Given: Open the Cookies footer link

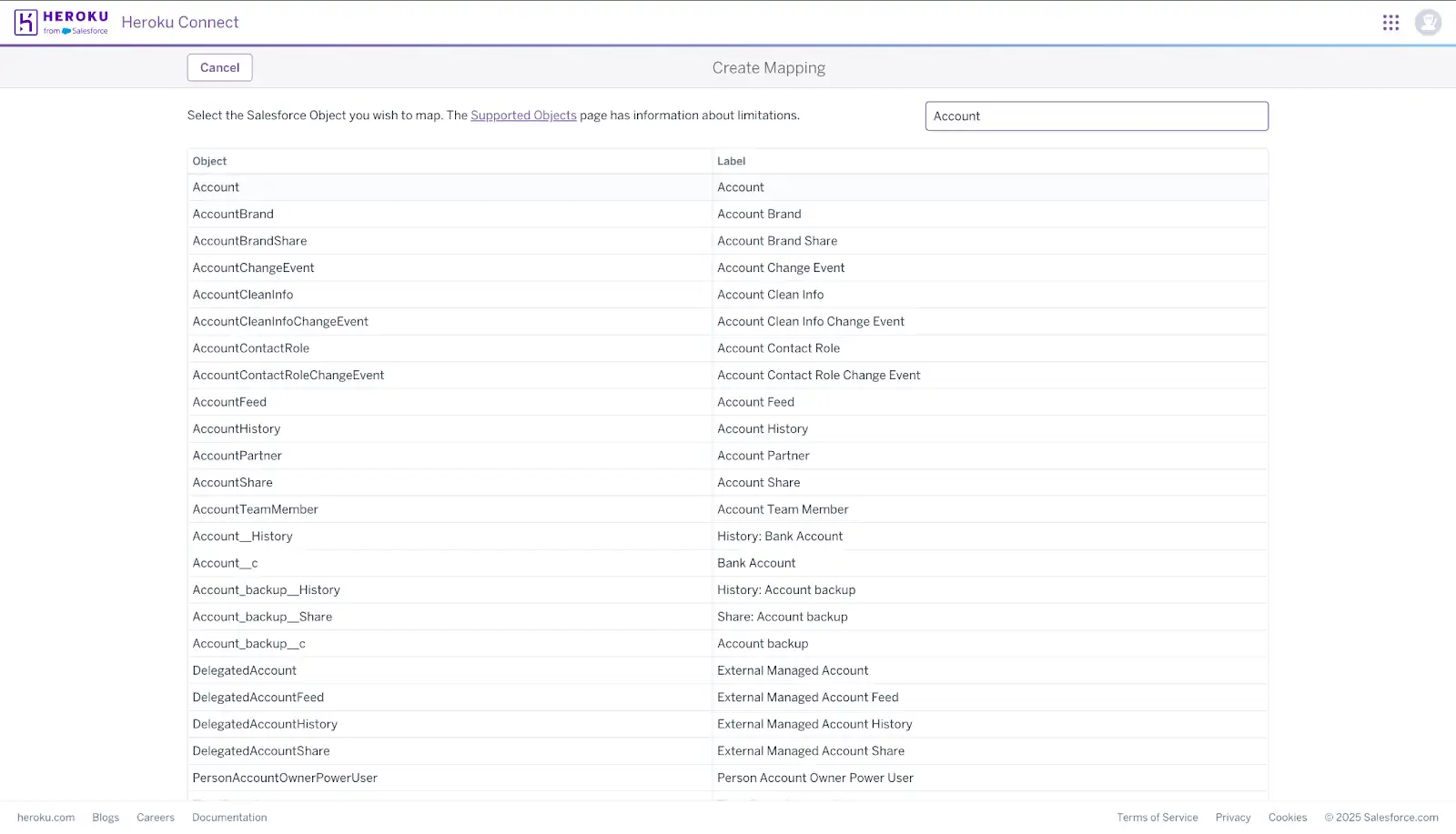Looking at the screenshot, I should coord(1287,817).
